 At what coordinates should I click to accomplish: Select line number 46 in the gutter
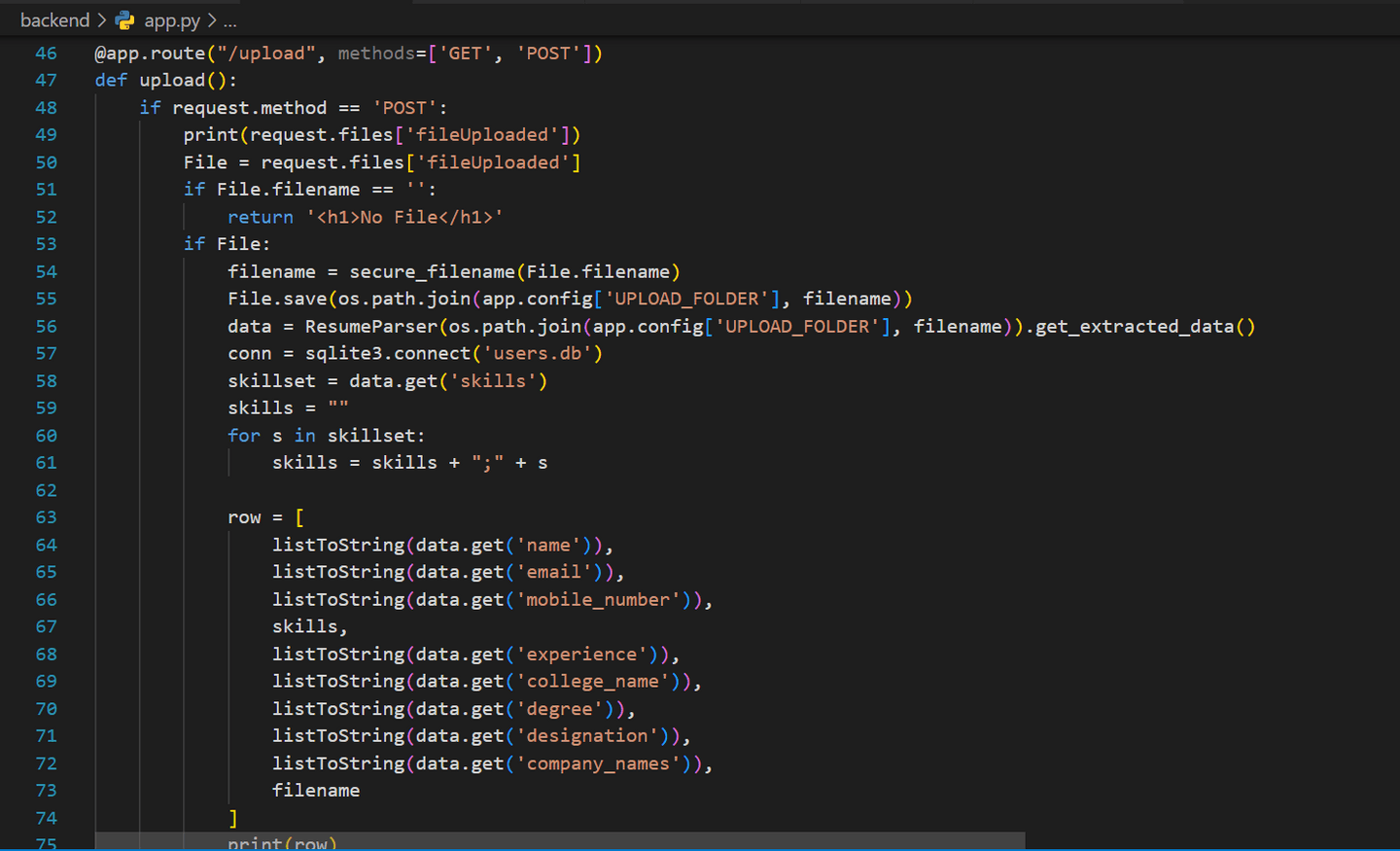click(46, 53)
